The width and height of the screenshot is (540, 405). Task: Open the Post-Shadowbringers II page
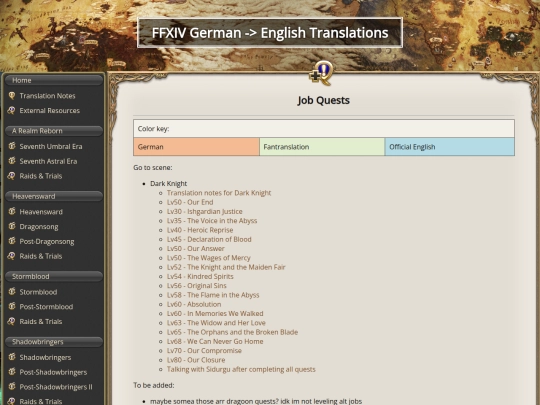tap(56, 387)
